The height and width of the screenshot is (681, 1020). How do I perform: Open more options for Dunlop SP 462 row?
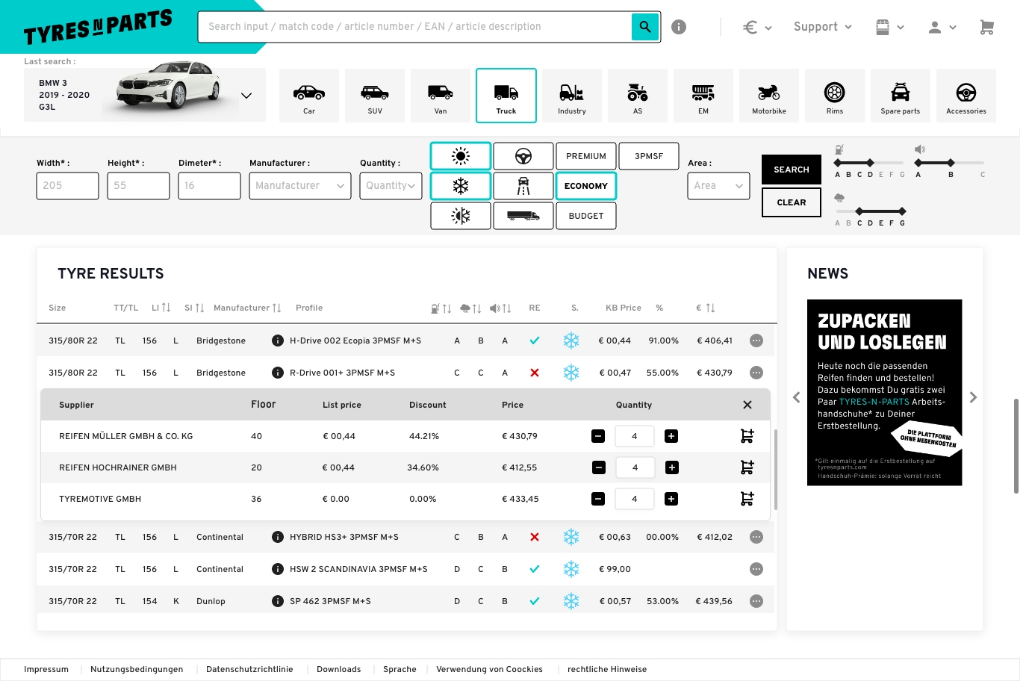756,601
